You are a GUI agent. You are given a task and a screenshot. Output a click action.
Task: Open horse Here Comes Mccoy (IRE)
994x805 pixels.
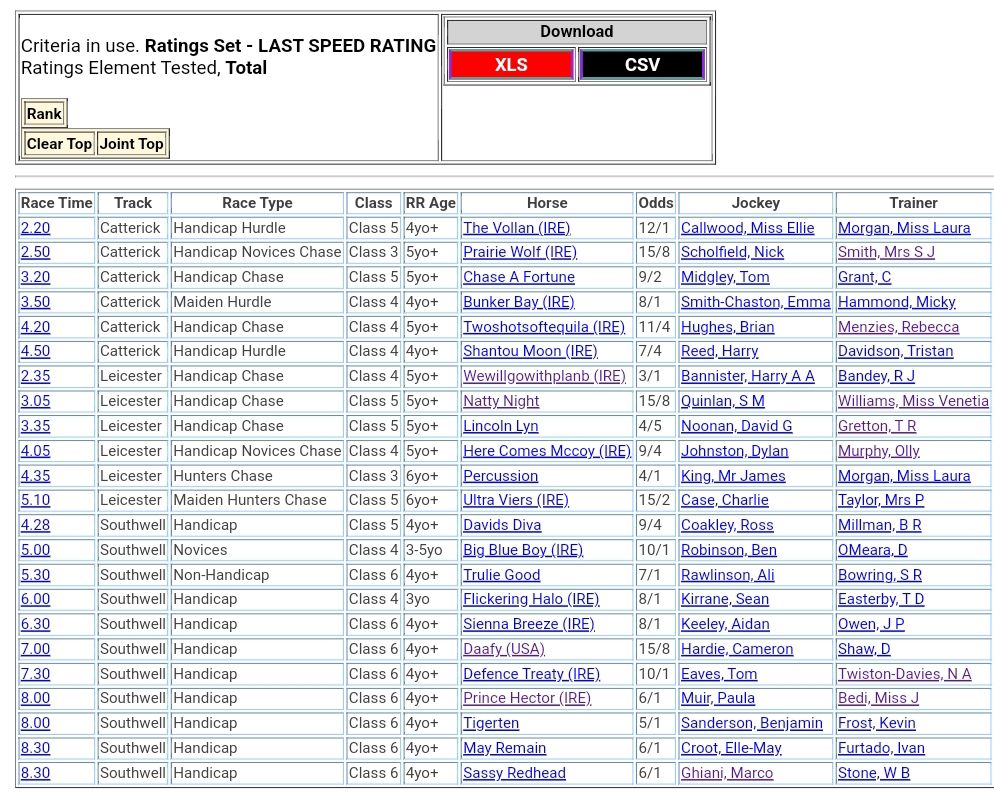tap(546, 451)
